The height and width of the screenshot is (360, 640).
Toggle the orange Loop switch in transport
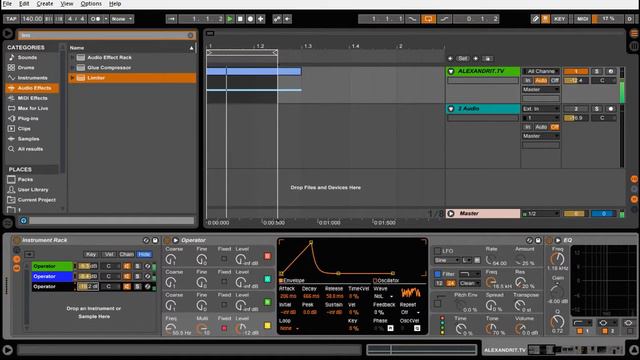click(x=428, y=19)
